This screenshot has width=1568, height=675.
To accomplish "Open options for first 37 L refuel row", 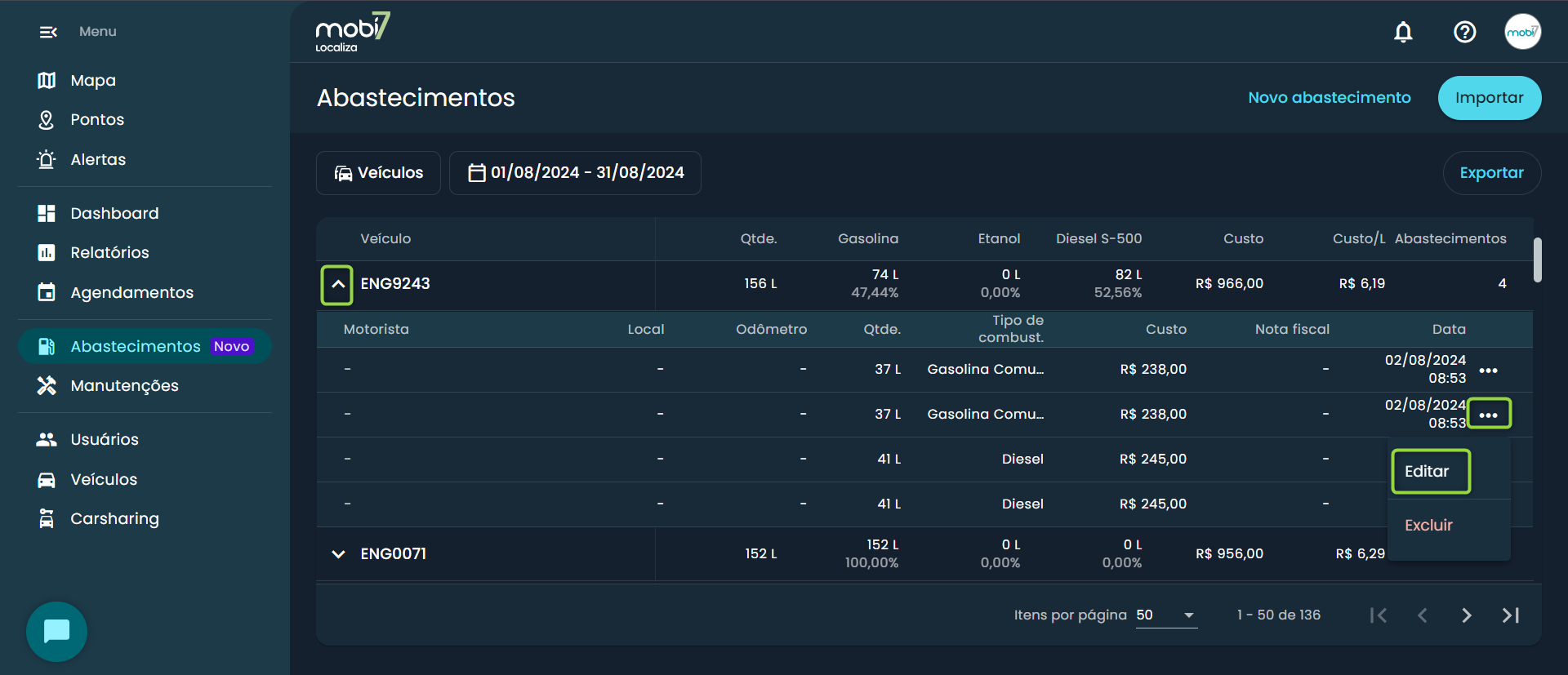I will [x=1489, y=370].
